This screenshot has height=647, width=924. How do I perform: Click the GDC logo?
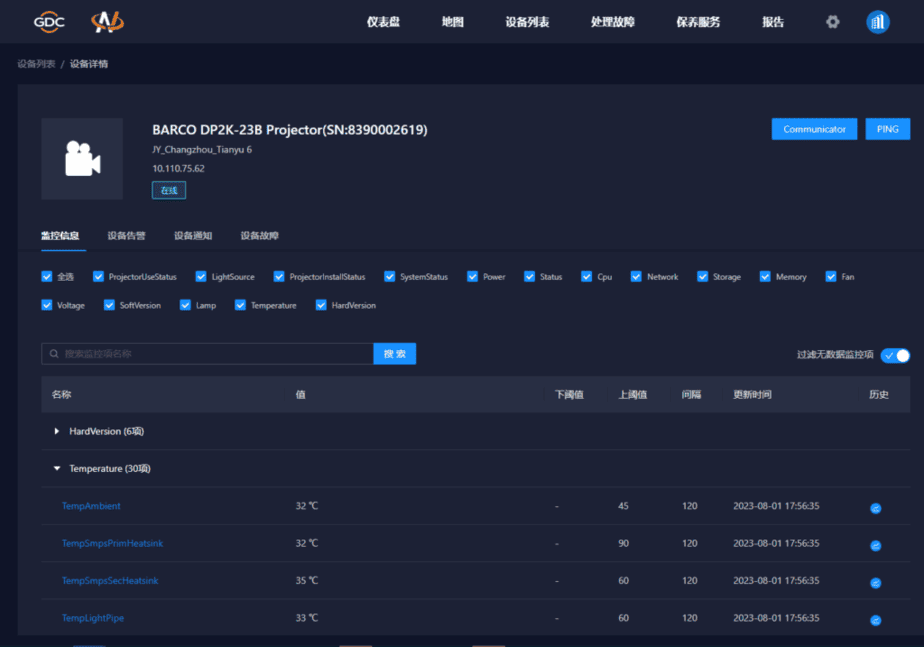coord(49,22)
